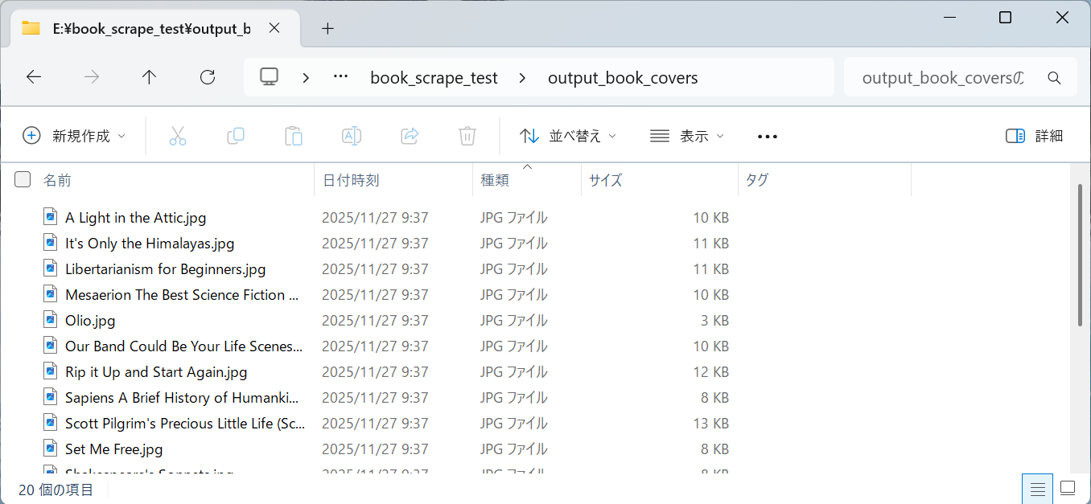Toggle the 詳細 details pane
Screen dimensions: 1091x504
[x=1034, y=136]
